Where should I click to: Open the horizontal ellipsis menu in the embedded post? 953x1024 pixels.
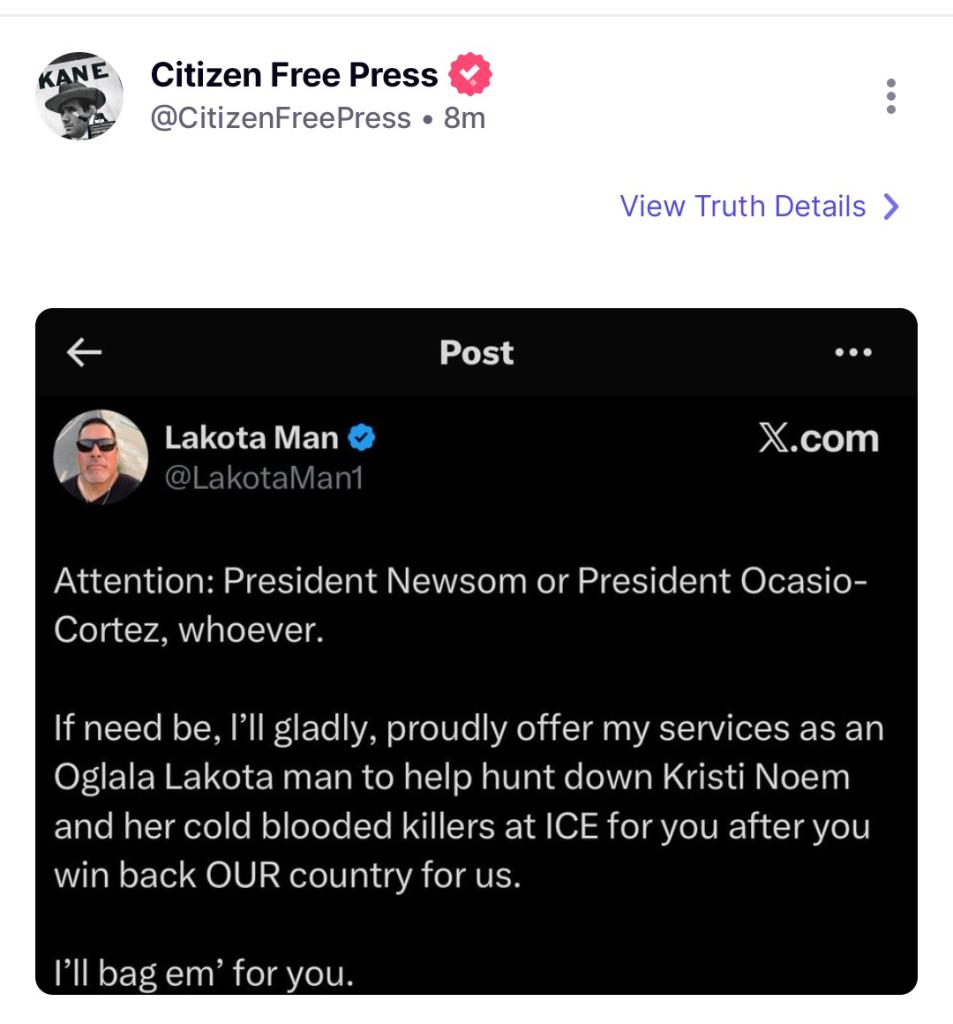(x=853, y=352)
